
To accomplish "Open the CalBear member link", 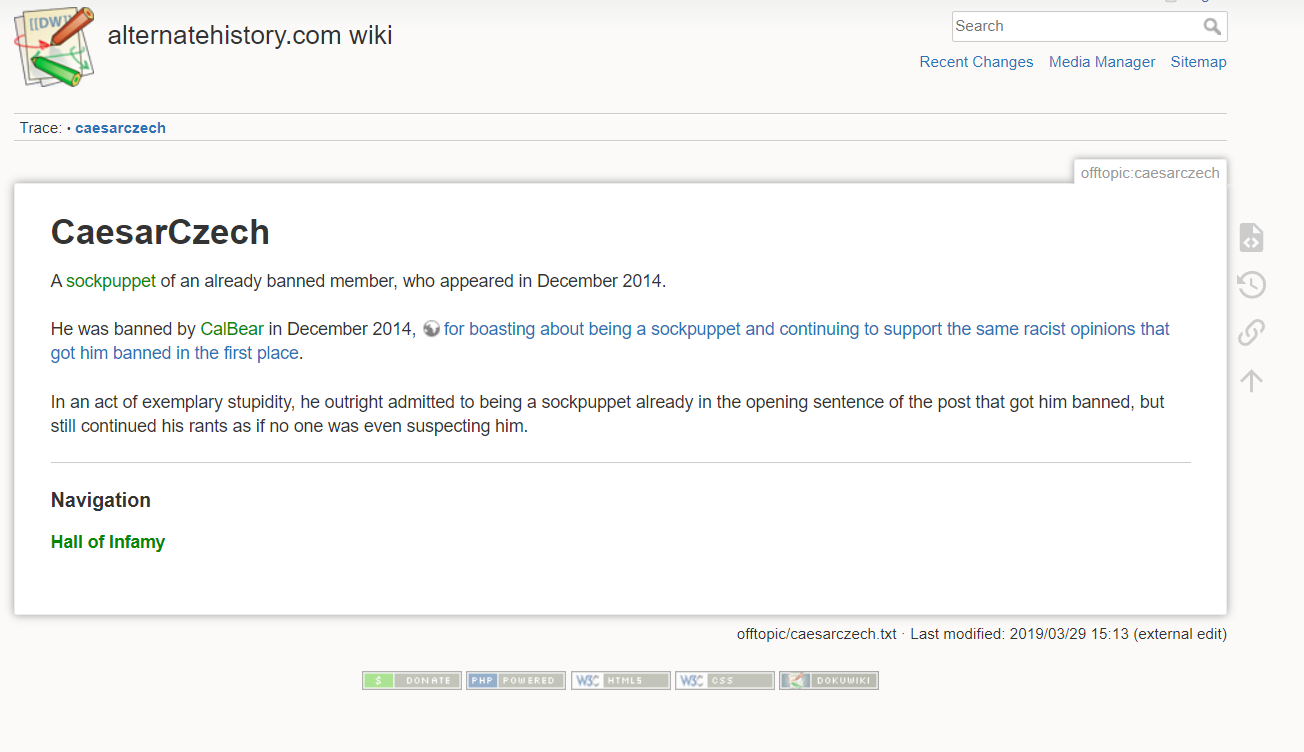I will coord(232,329).
